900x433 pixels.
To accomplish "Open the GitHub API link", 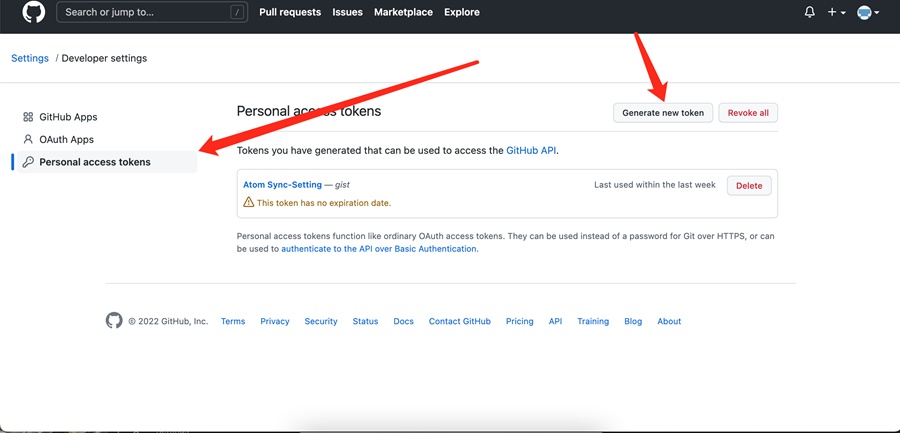I will coord(531,150).
